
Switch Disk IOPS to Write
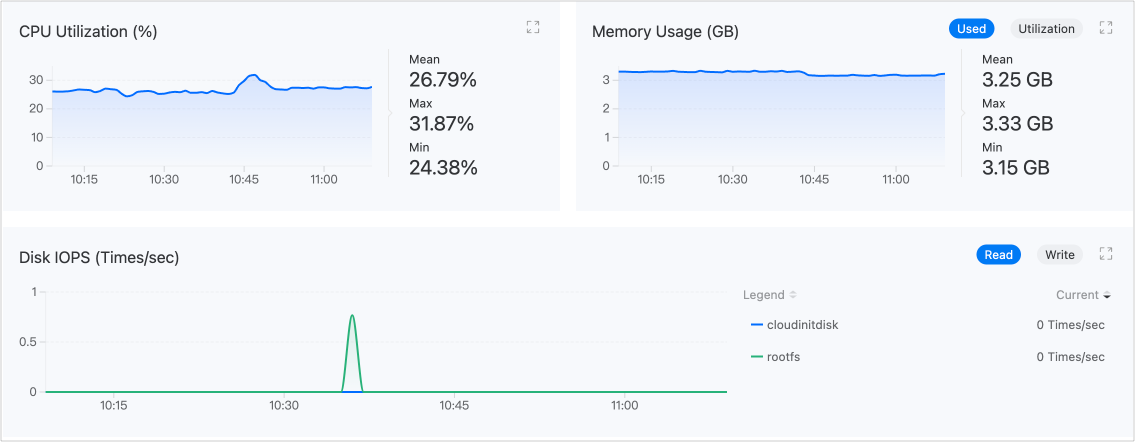coord(1060,255)
